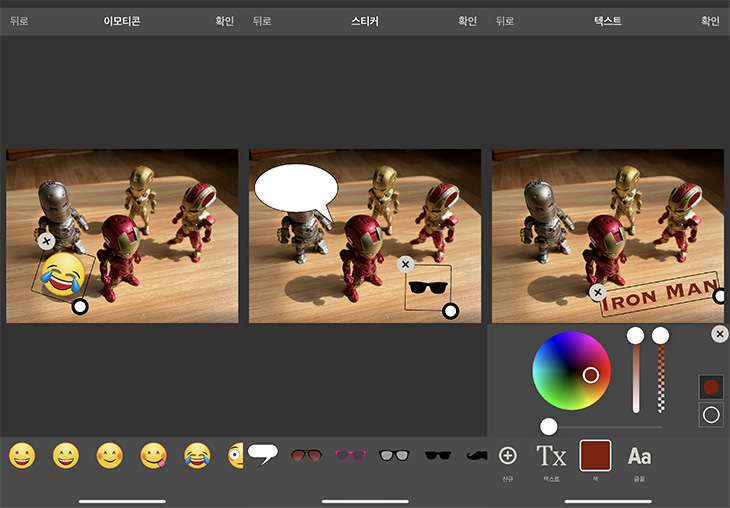730x508 pixels.
Task: Select the outline text color mode
Action: (x=711, y=414)
